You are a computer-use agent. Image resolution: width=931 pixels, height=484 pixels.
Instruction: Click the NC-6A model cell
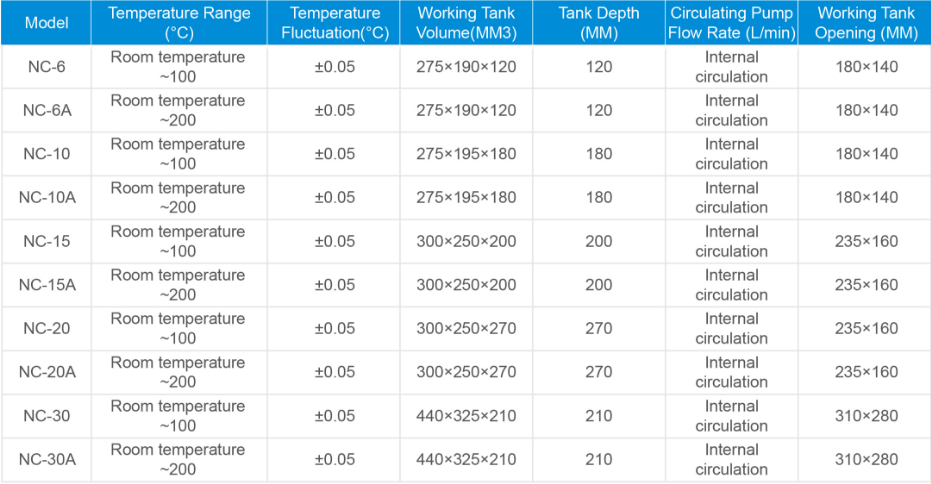click(46, 111)
